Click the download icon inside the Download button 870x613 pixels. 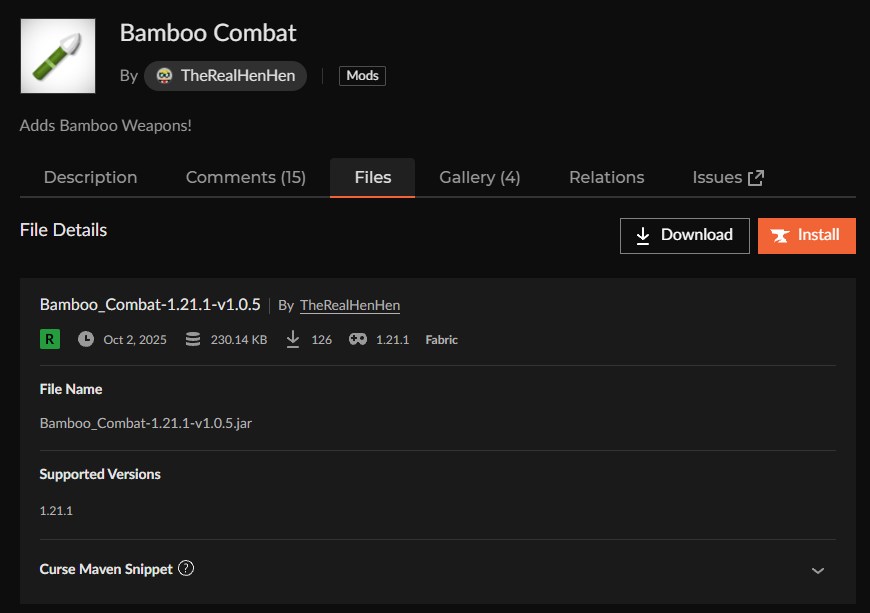click(641, 236)
